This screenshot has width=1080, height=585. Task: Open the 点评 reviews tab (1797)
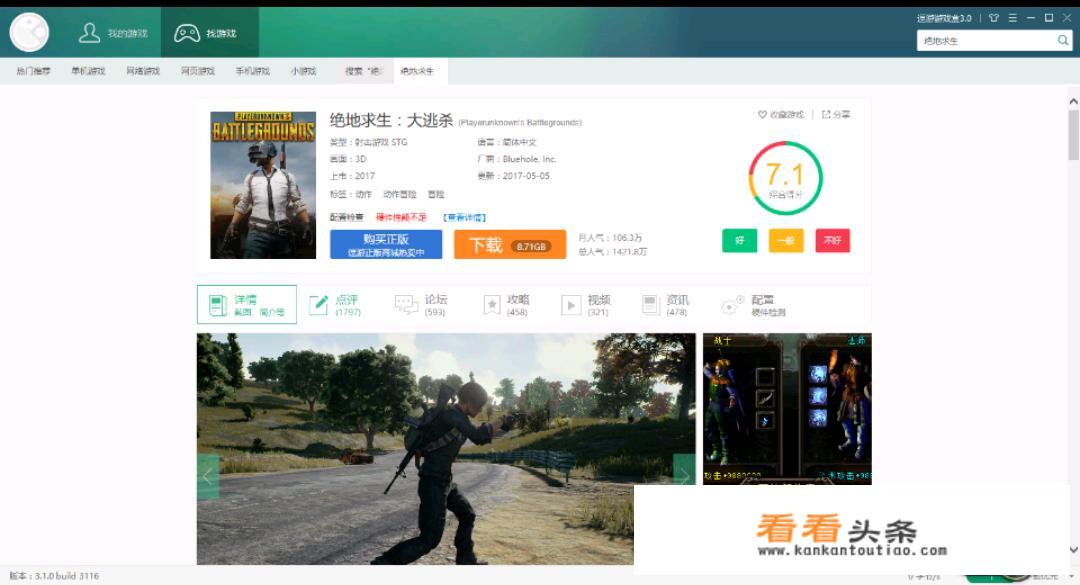click(x=335, y=305)
